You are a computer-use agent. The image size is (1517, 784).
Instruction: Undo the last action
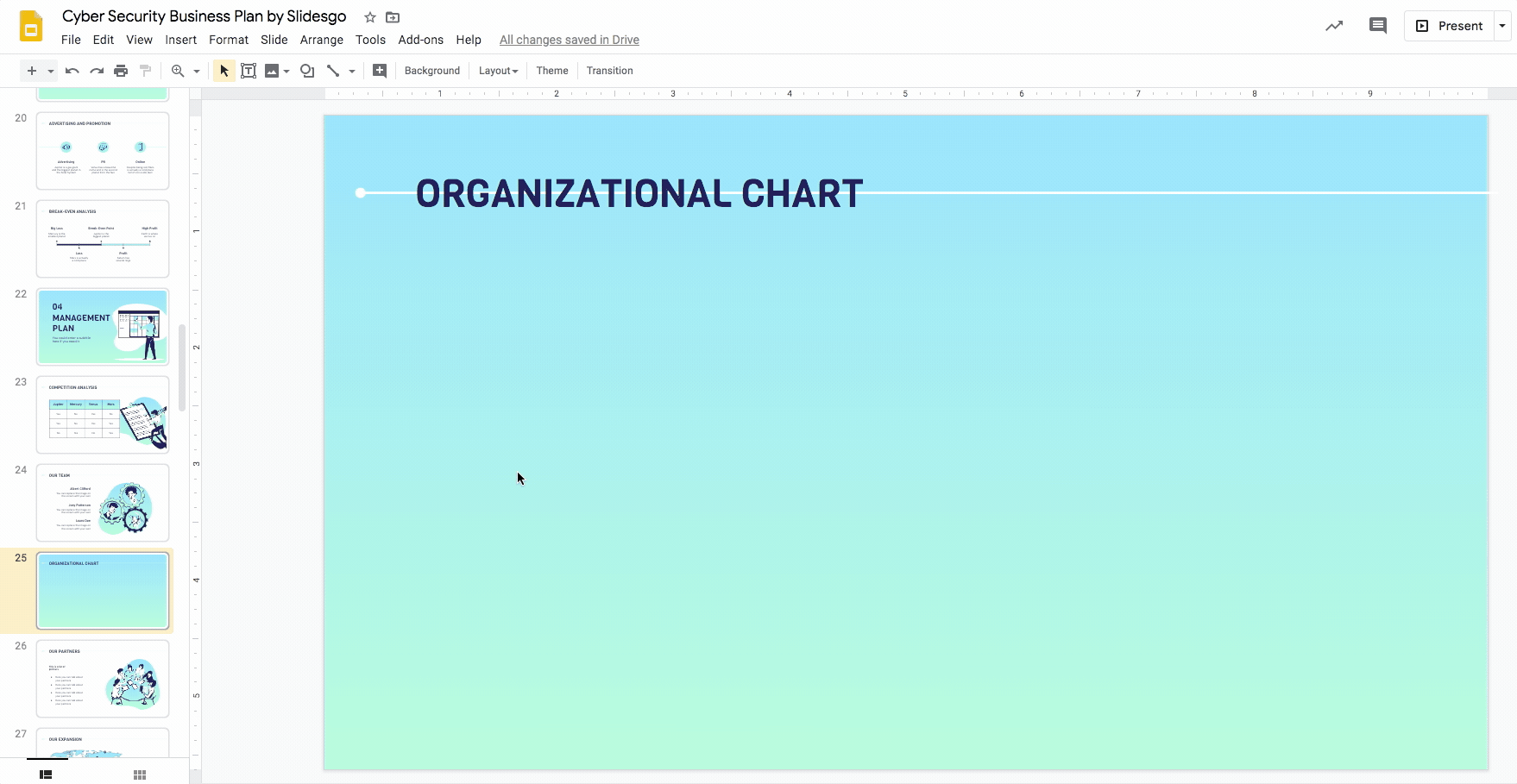(x=72, y=70)
